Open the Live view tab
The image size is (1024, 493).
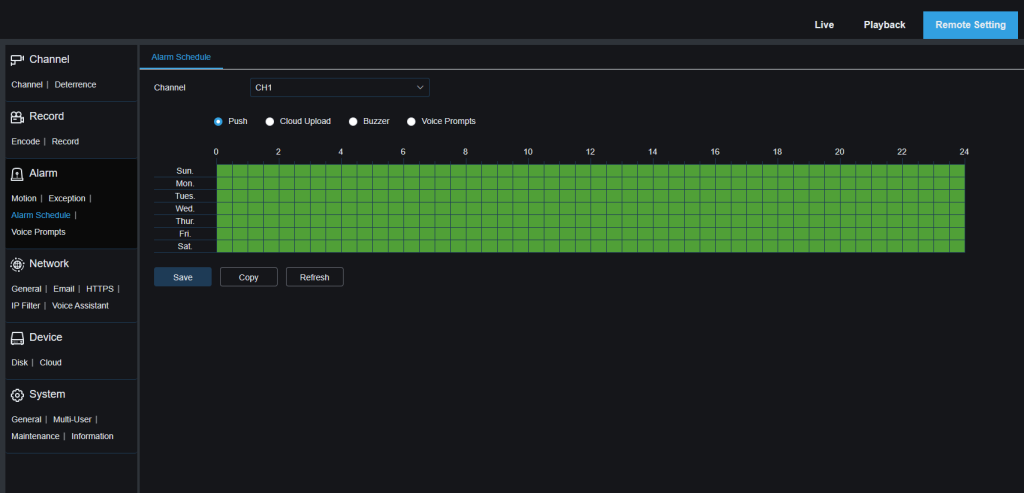point(824,25)
